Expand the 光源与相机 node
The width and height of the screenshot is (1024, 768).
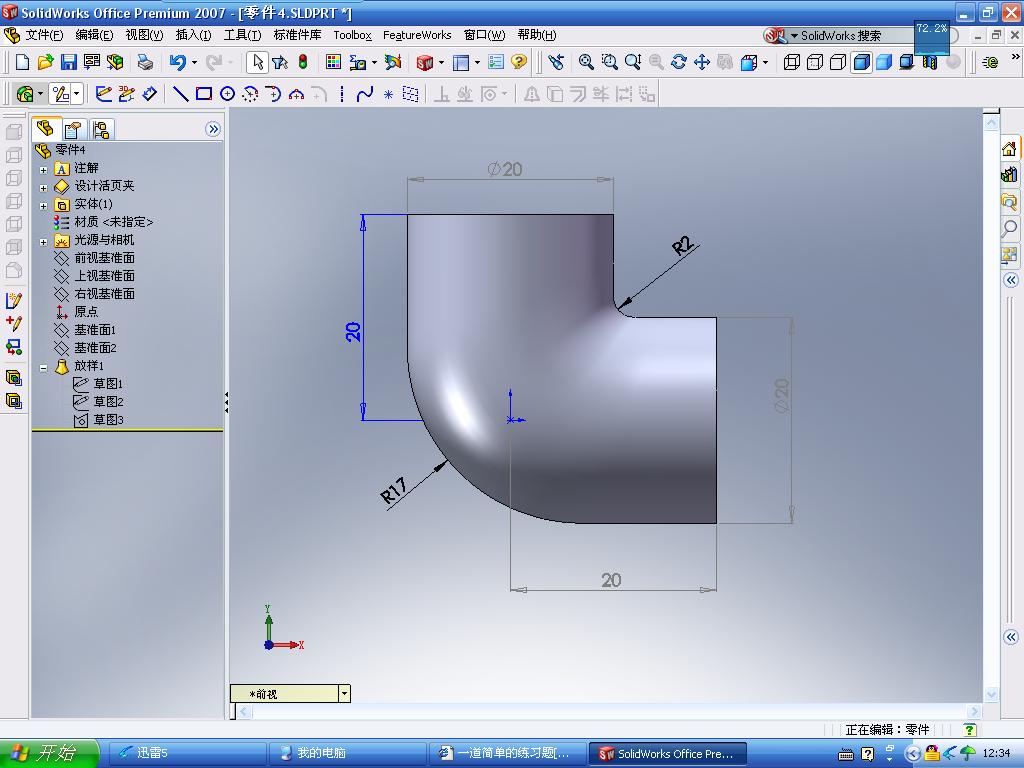[x=43, y=242]
